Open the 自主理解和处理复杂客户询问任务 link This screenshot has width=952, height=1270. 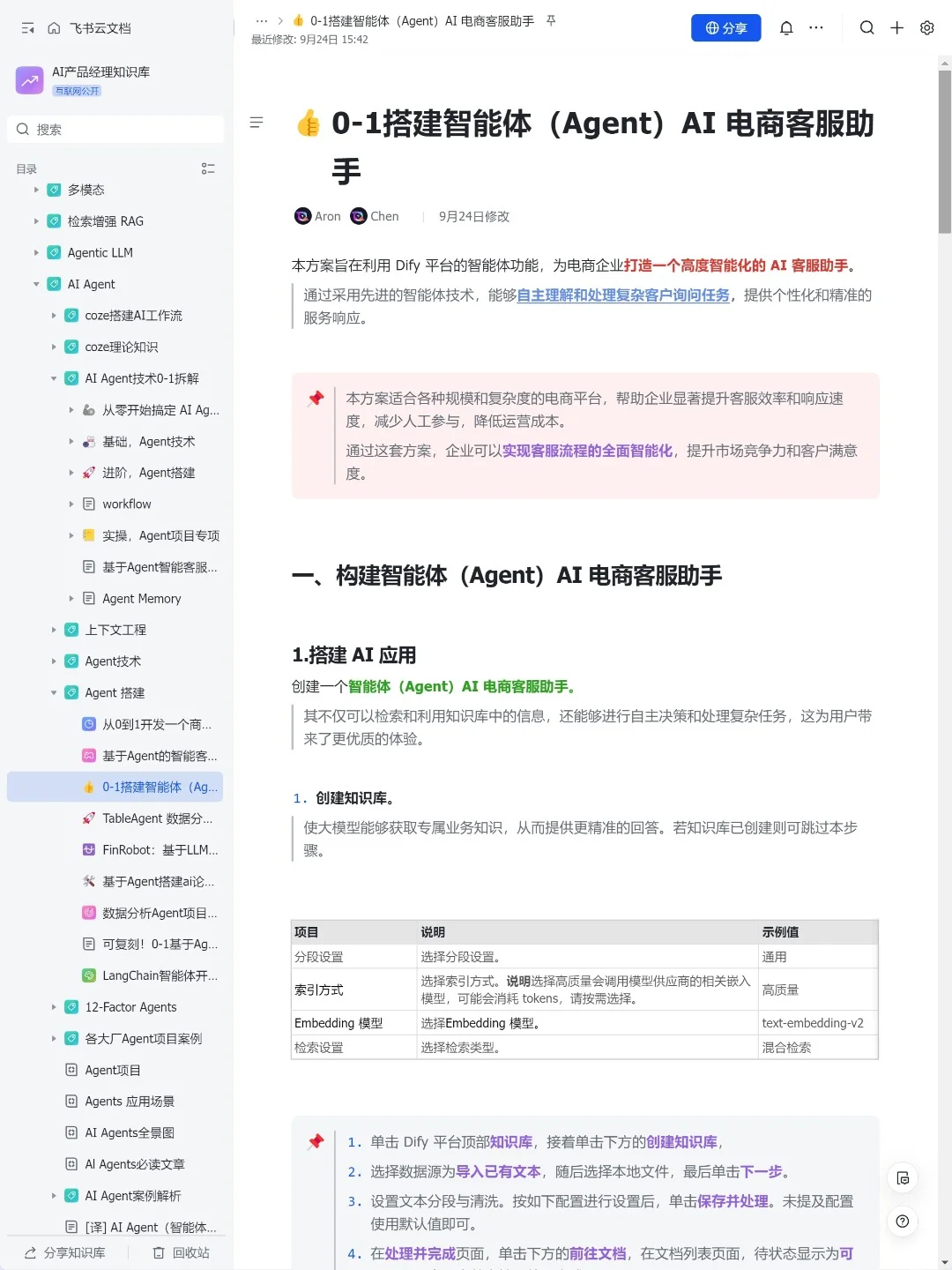pos(623,295)
